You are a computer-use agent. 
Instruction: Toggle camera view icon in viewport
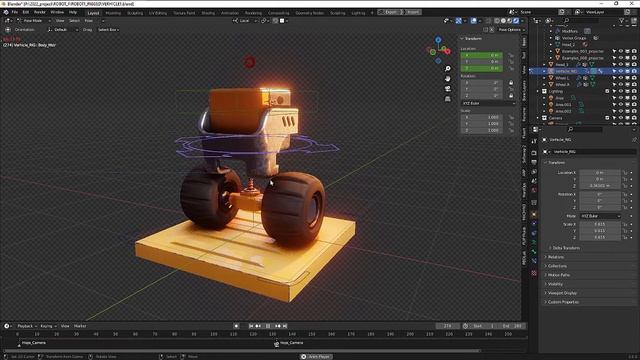(x=448, y=89)
